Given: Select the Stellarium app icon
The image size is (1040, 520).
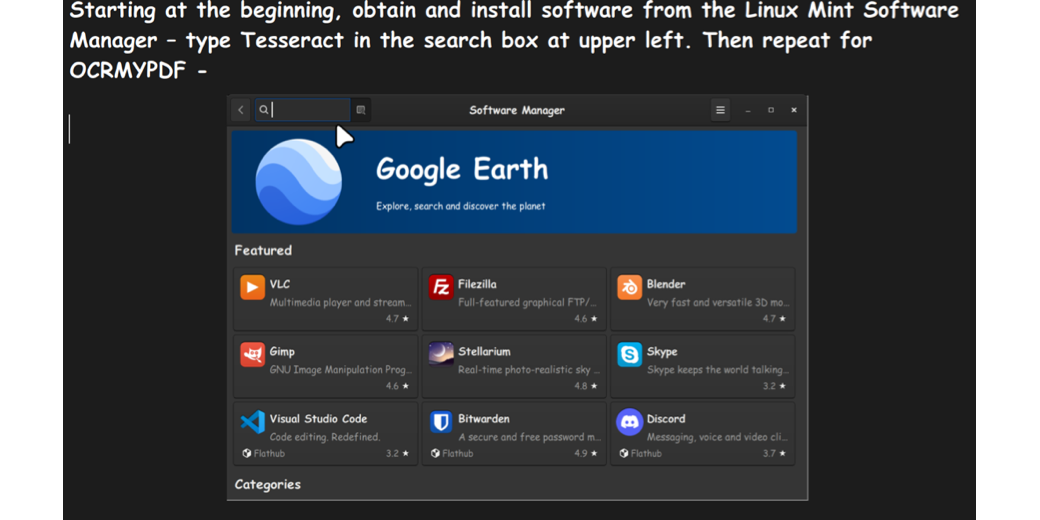Looking at the screenshot, I should click(x=441, y=353).
